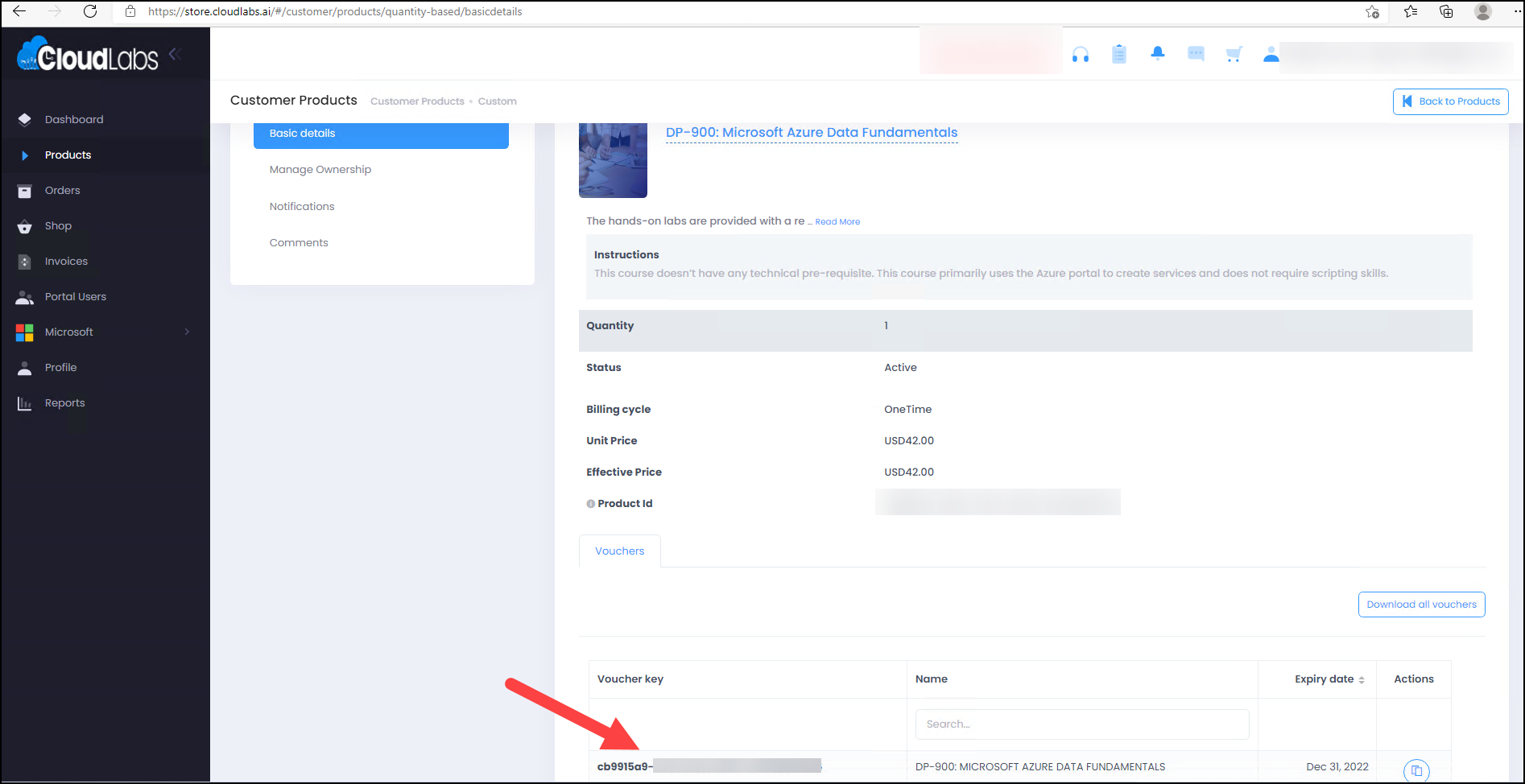
Task: Click Back to Products button
Action: click(x=1450, y=101)
